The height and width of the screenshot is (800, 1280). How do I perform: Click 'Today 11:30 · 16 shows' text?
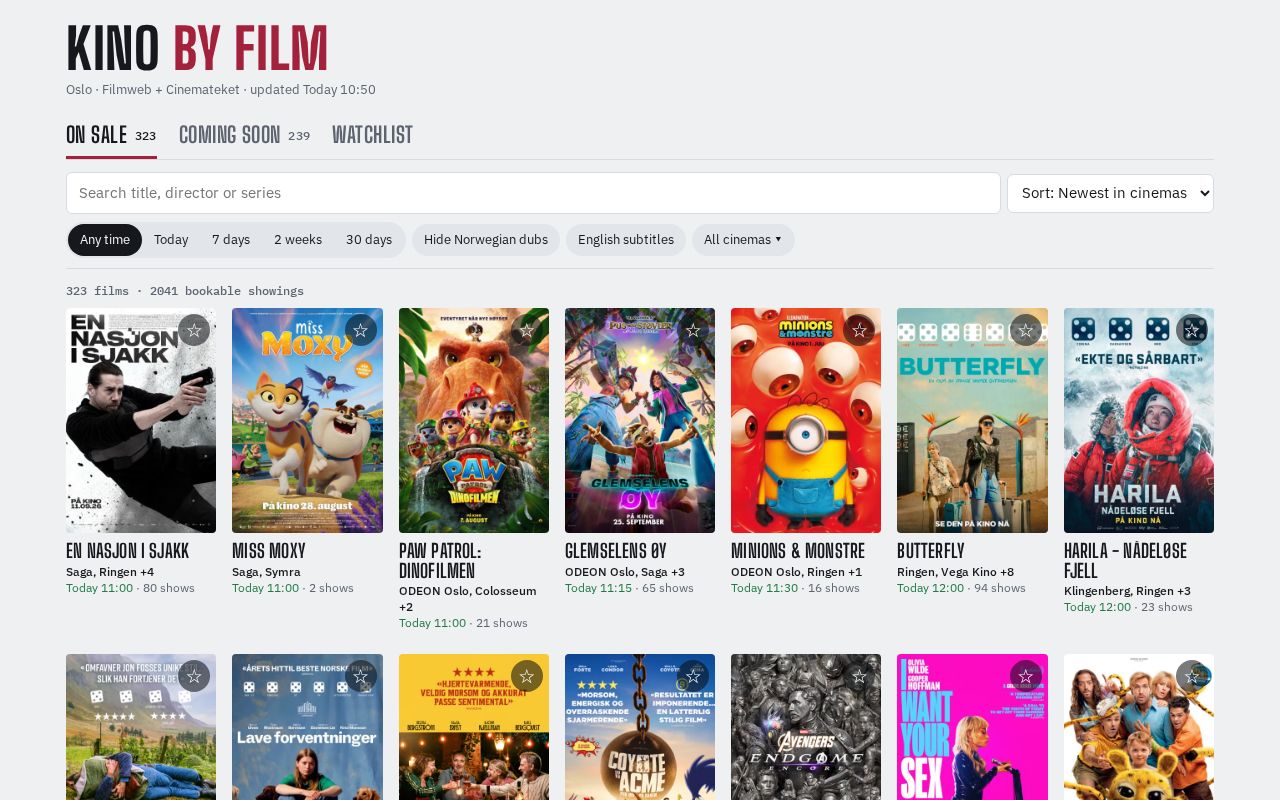[795, 588]
